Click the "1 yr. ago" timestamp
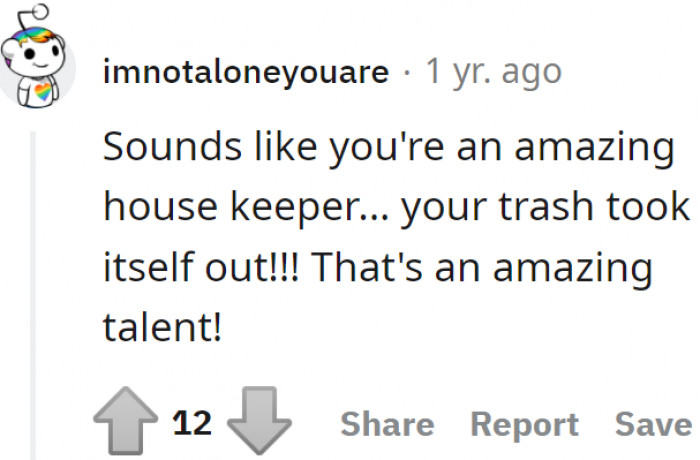Viewport: 700px width, 460px height. point(493,71)
